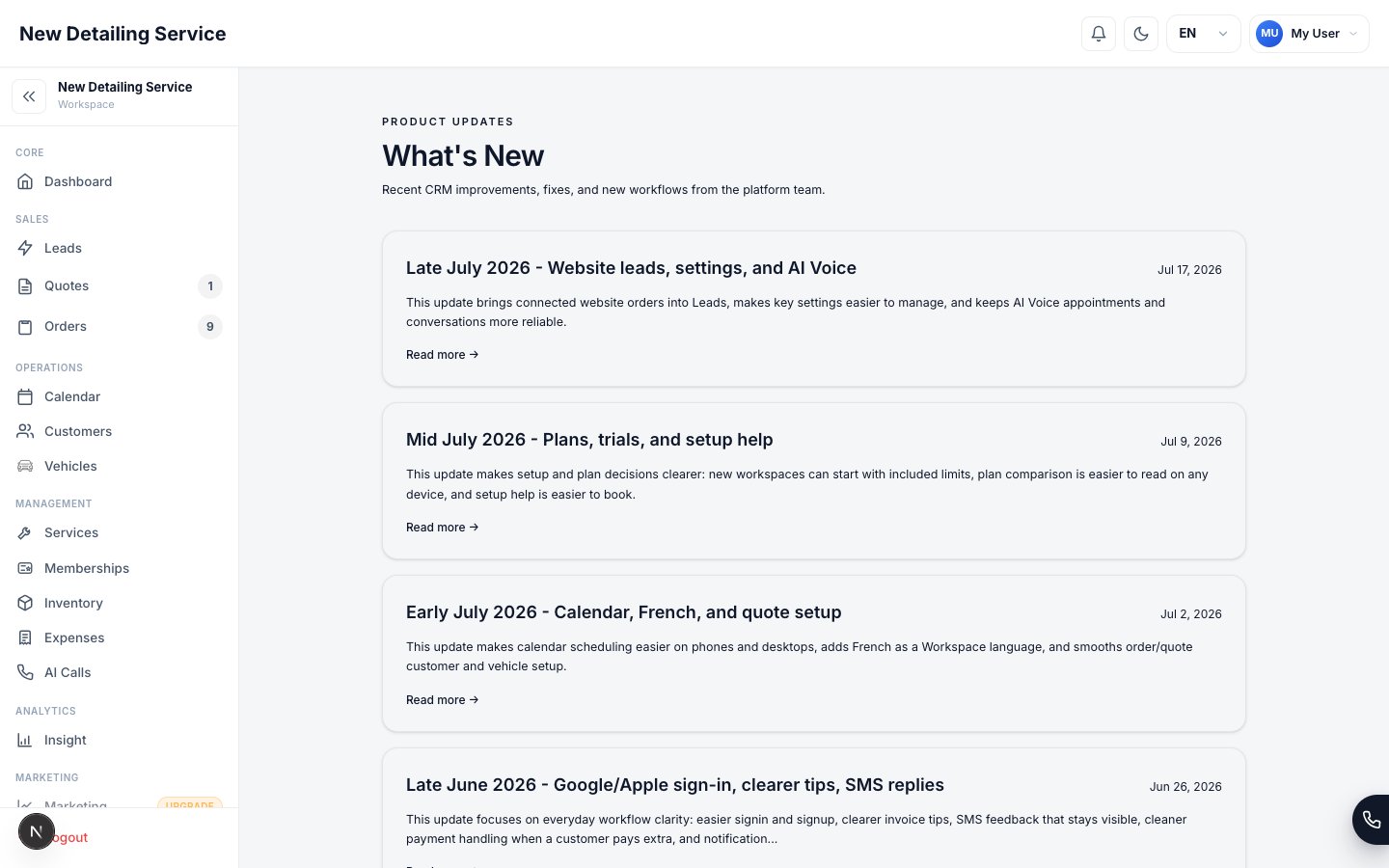Click the Dashboard home icon

(25, 181)
